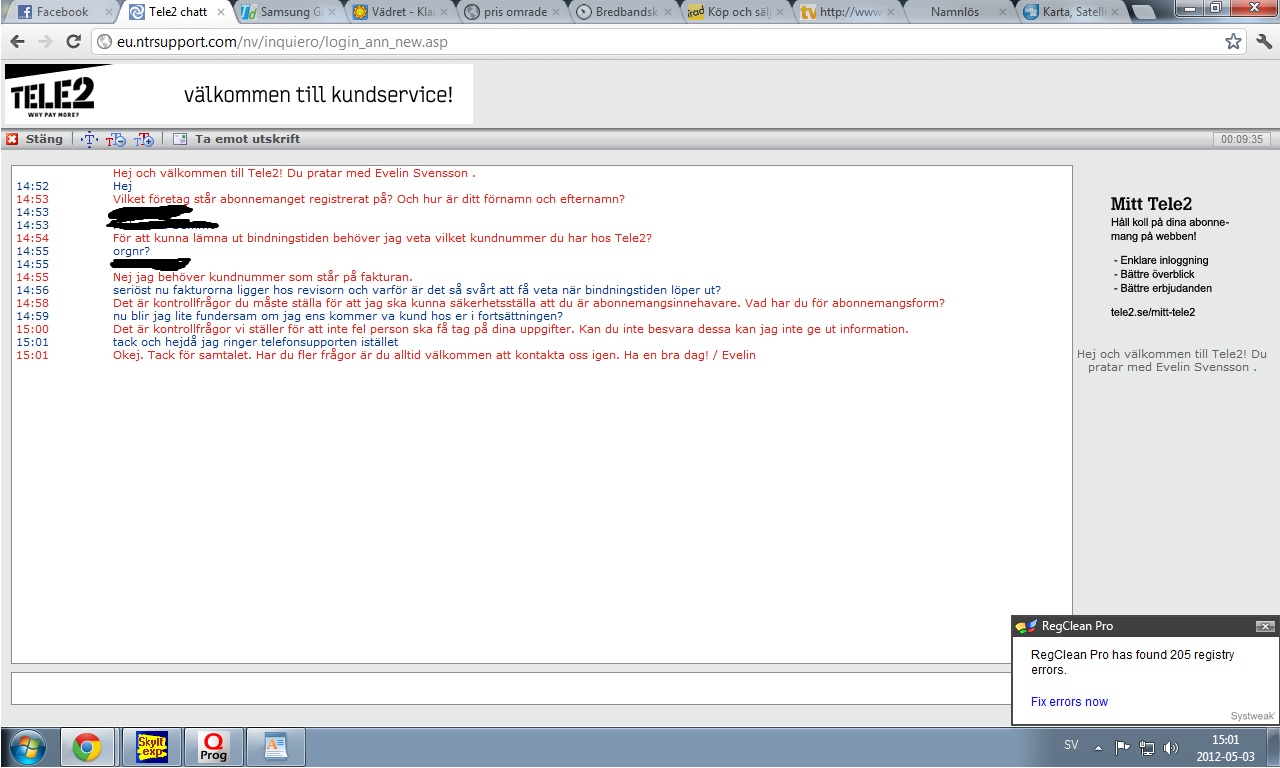Click the Ta emot utskrift button
This screenshot has height=768, width=1280.
coord(247,139)
